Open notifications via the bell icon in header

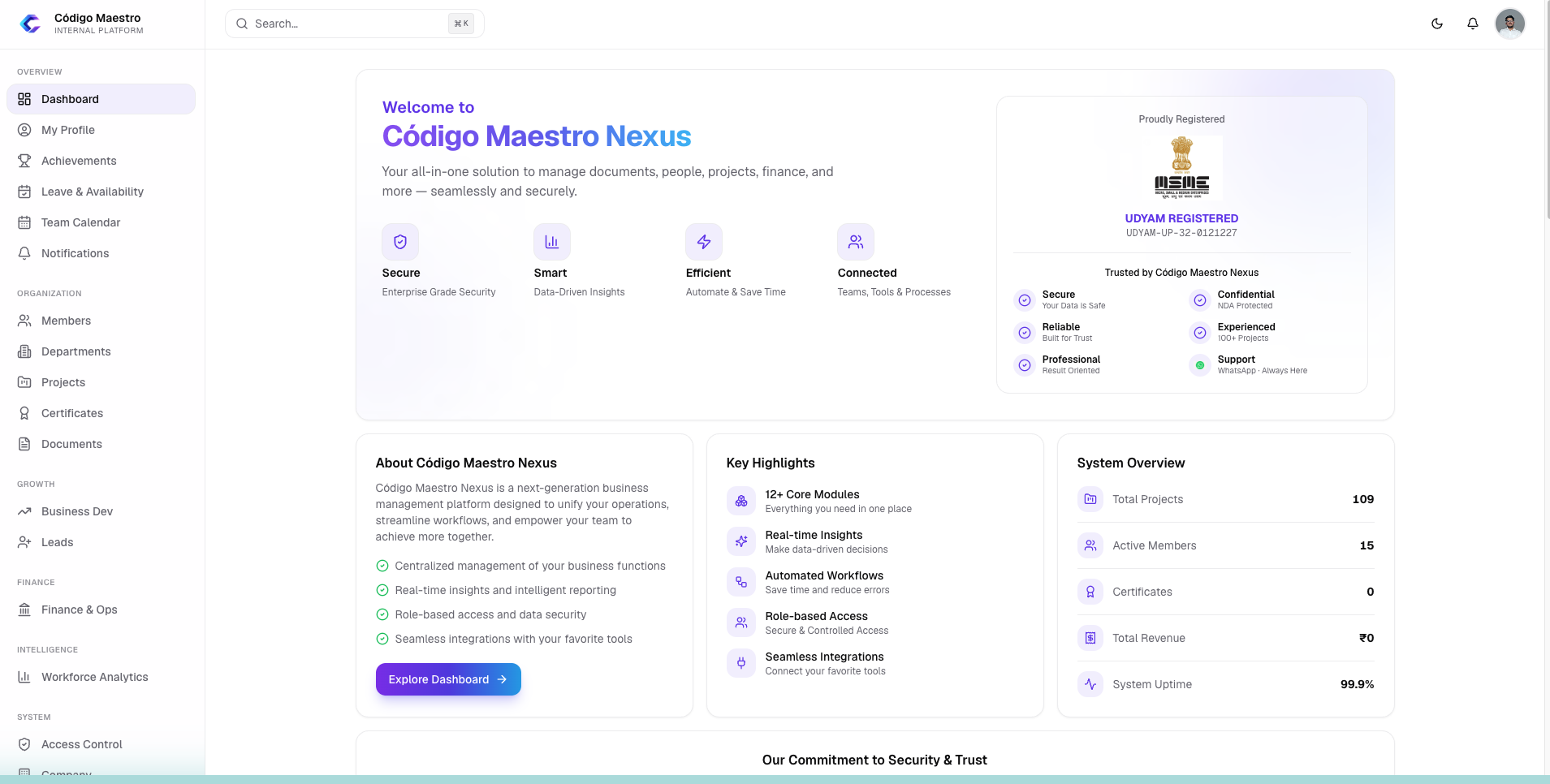(x=1473, y=24)
